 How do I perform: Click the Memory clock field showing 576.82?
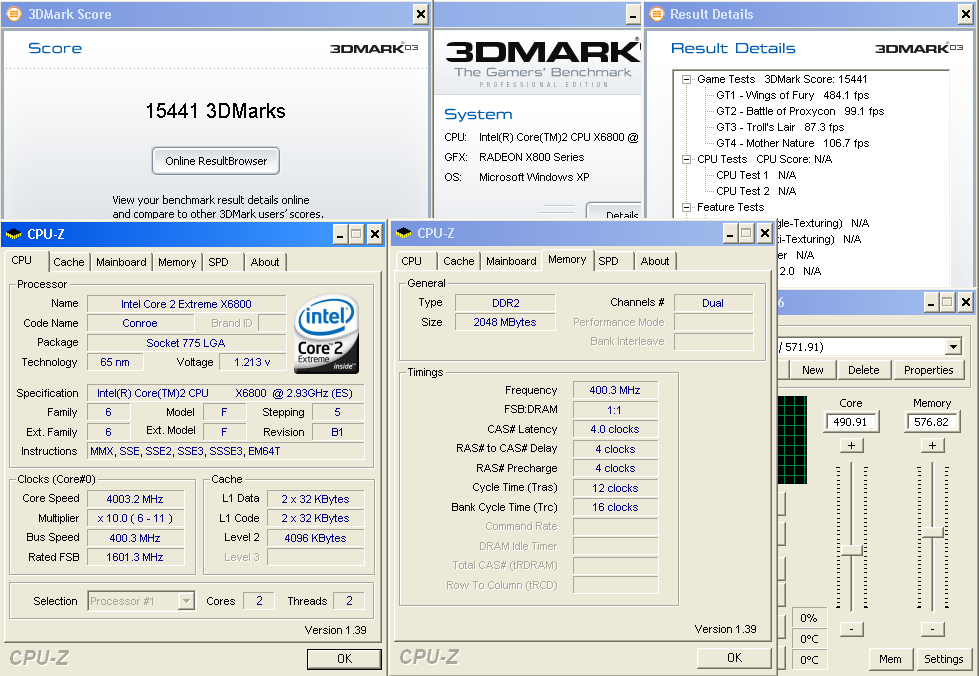point(932,422)
